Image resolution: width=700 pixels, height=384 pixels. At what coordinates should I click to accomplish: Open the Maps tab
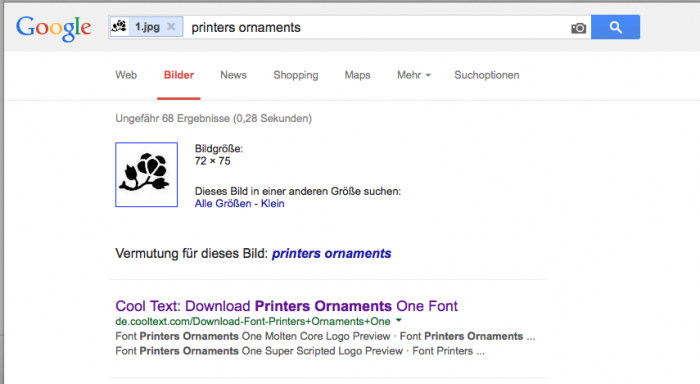(x=357, y=75)
